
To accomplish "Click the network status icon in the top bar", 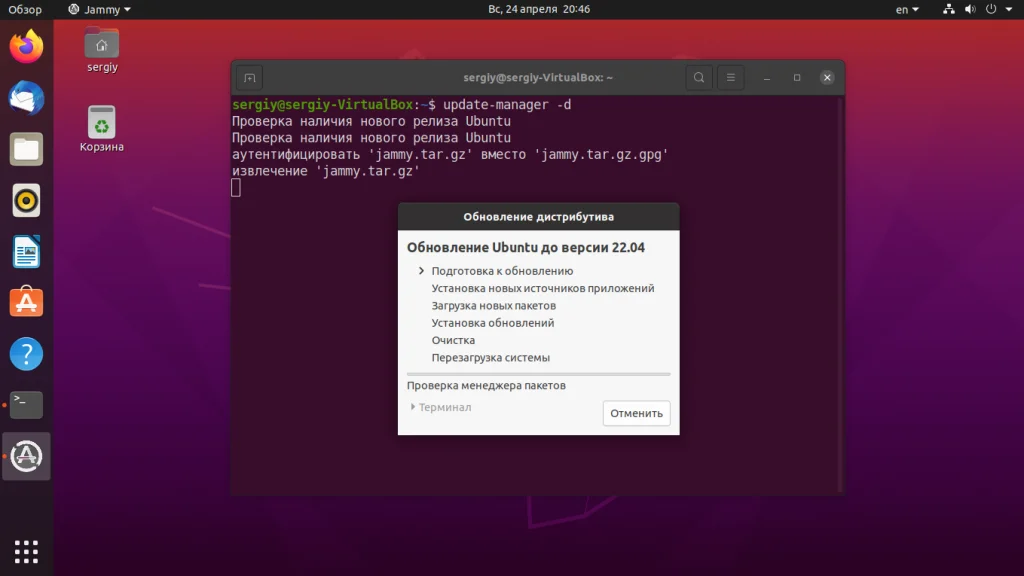I will 948,9.
